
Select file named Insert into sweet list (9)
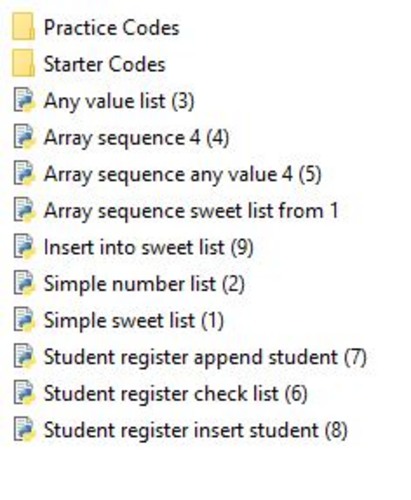pyautogui.click(x=149, y=248)
